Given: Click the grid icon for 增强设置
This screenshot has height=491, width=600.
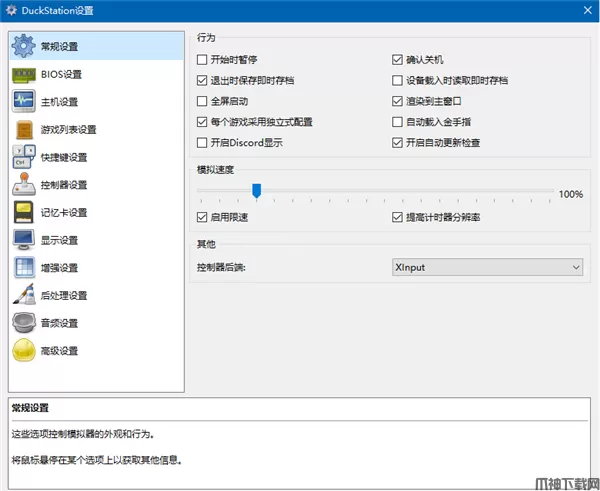Looking at the screenshot, I should pos(24,268).
